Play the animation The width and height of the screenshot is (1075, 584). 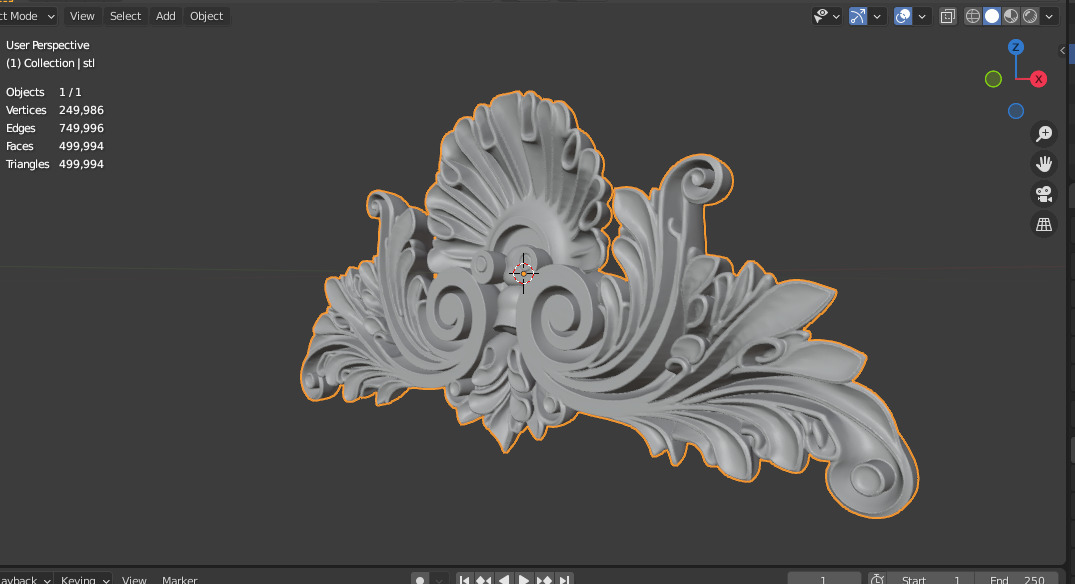click(524, 580)
